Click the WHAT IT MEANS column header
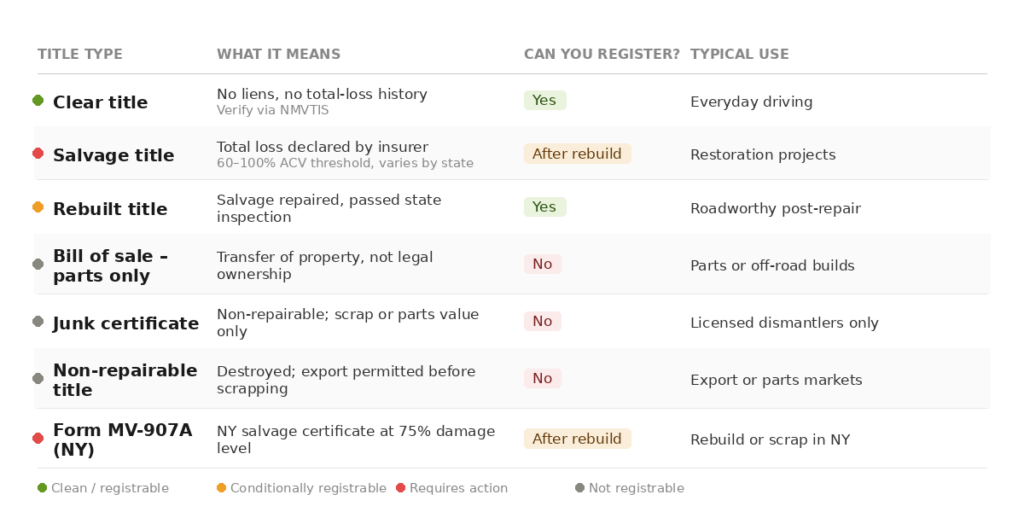1024x512 pixels. [x=278, y=54]
